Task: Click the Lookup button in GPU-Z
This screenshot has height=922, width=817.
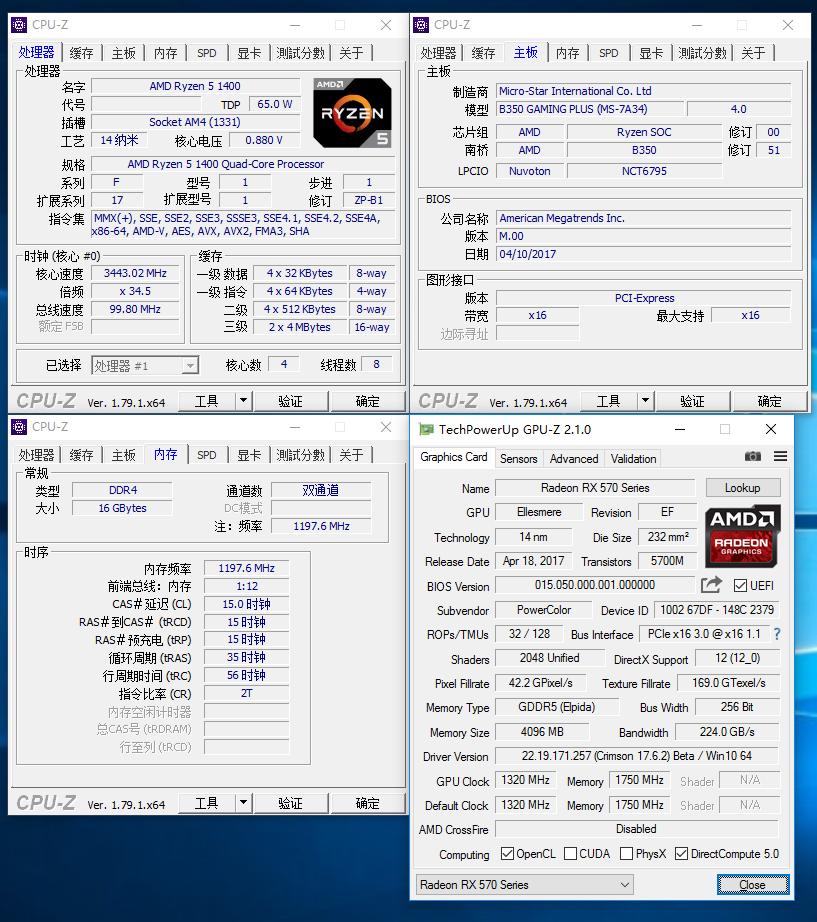Action: tap(743, 487)
